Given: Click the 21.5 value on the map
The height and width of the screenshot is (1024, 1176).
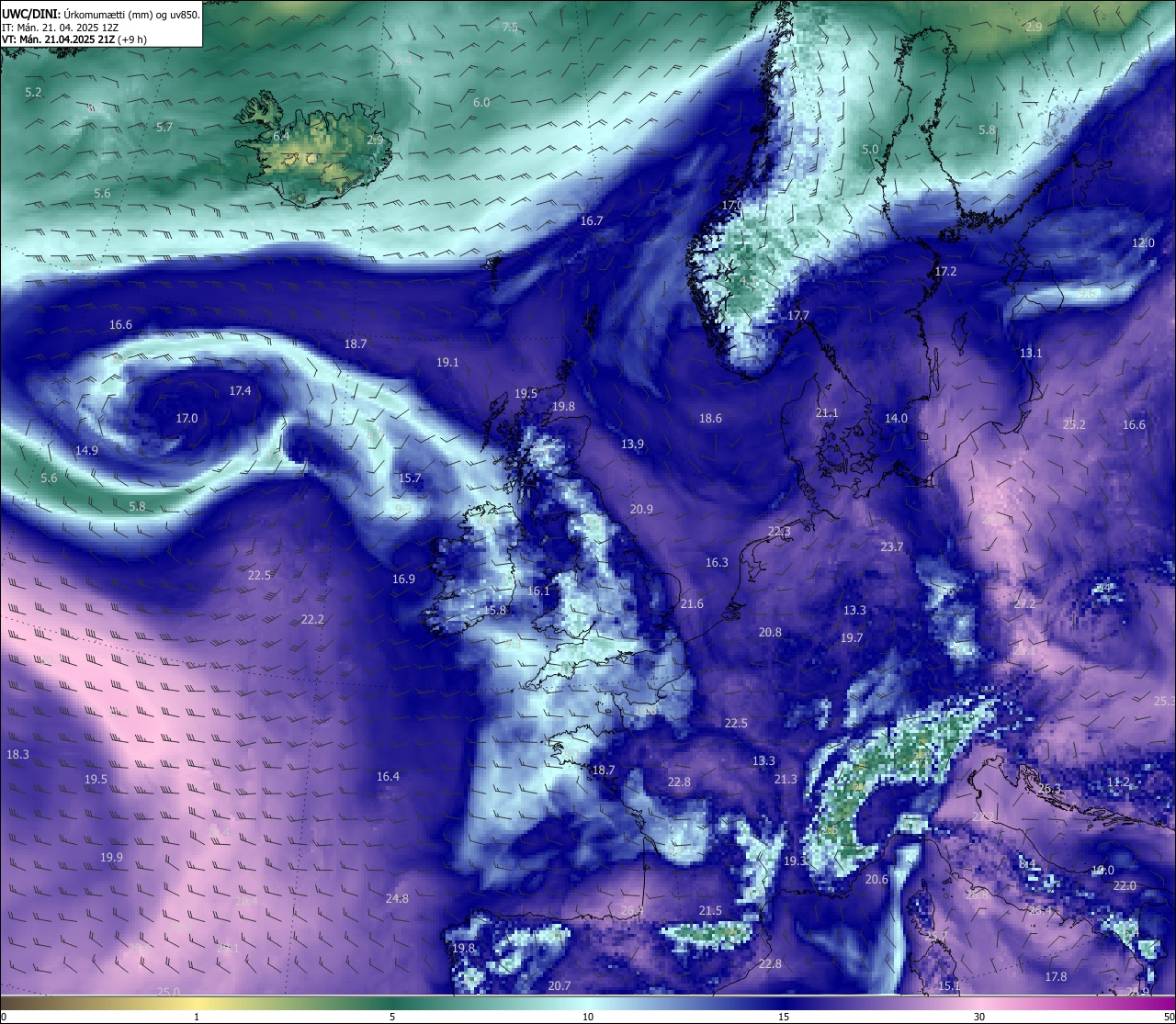Looking at the screenshot, I should pyautogui.click(x=710, y=910).
